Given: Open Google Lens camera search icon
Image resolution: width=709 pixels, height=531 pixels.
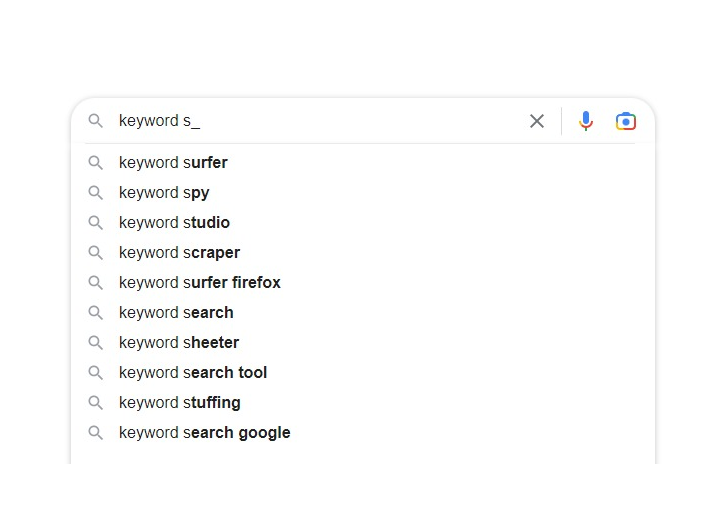Looking at the screenshot, I should coord(626,121).
